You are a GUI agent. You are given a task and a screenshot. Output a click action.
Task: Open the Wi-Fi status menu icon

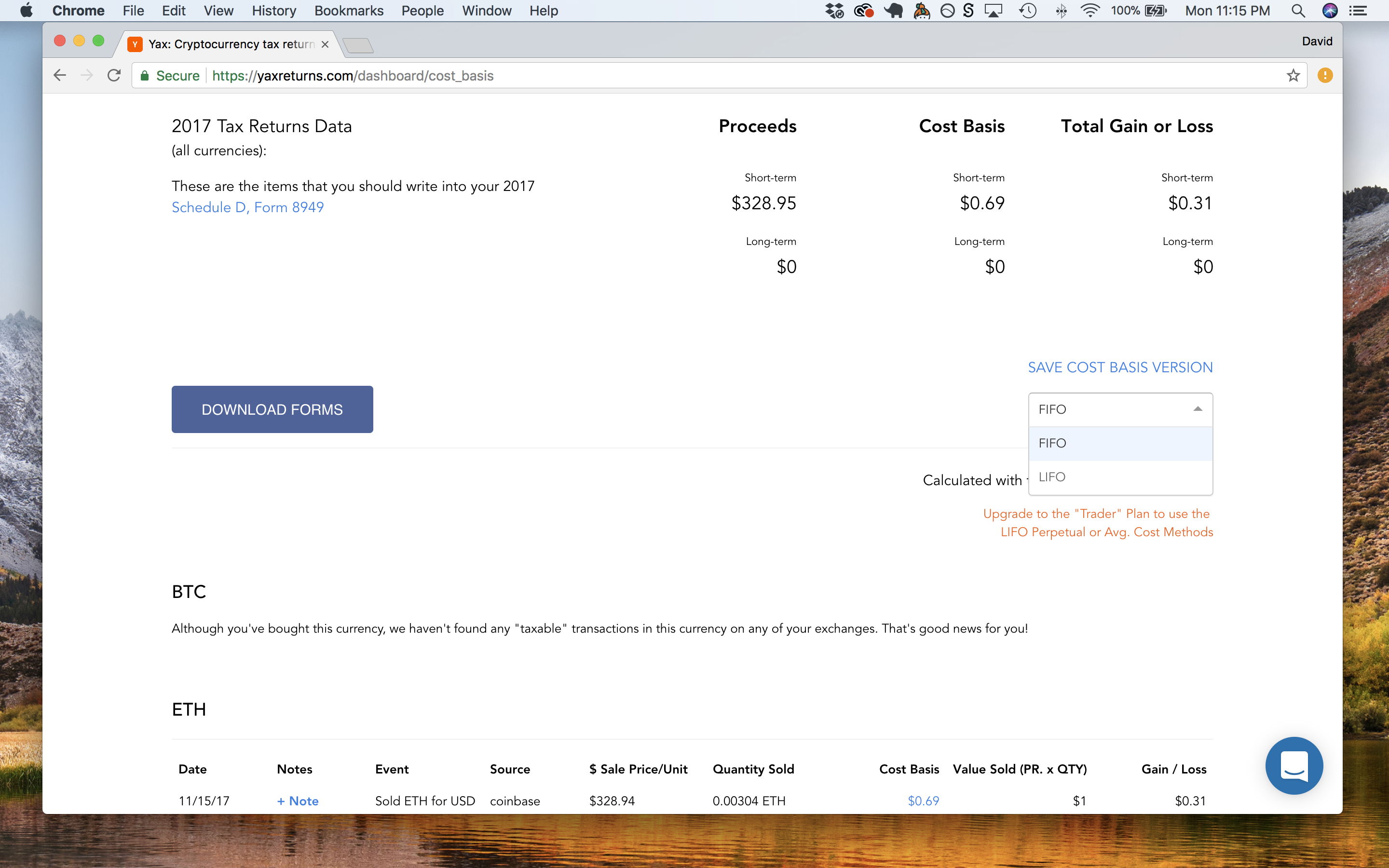click(1089, 11)
